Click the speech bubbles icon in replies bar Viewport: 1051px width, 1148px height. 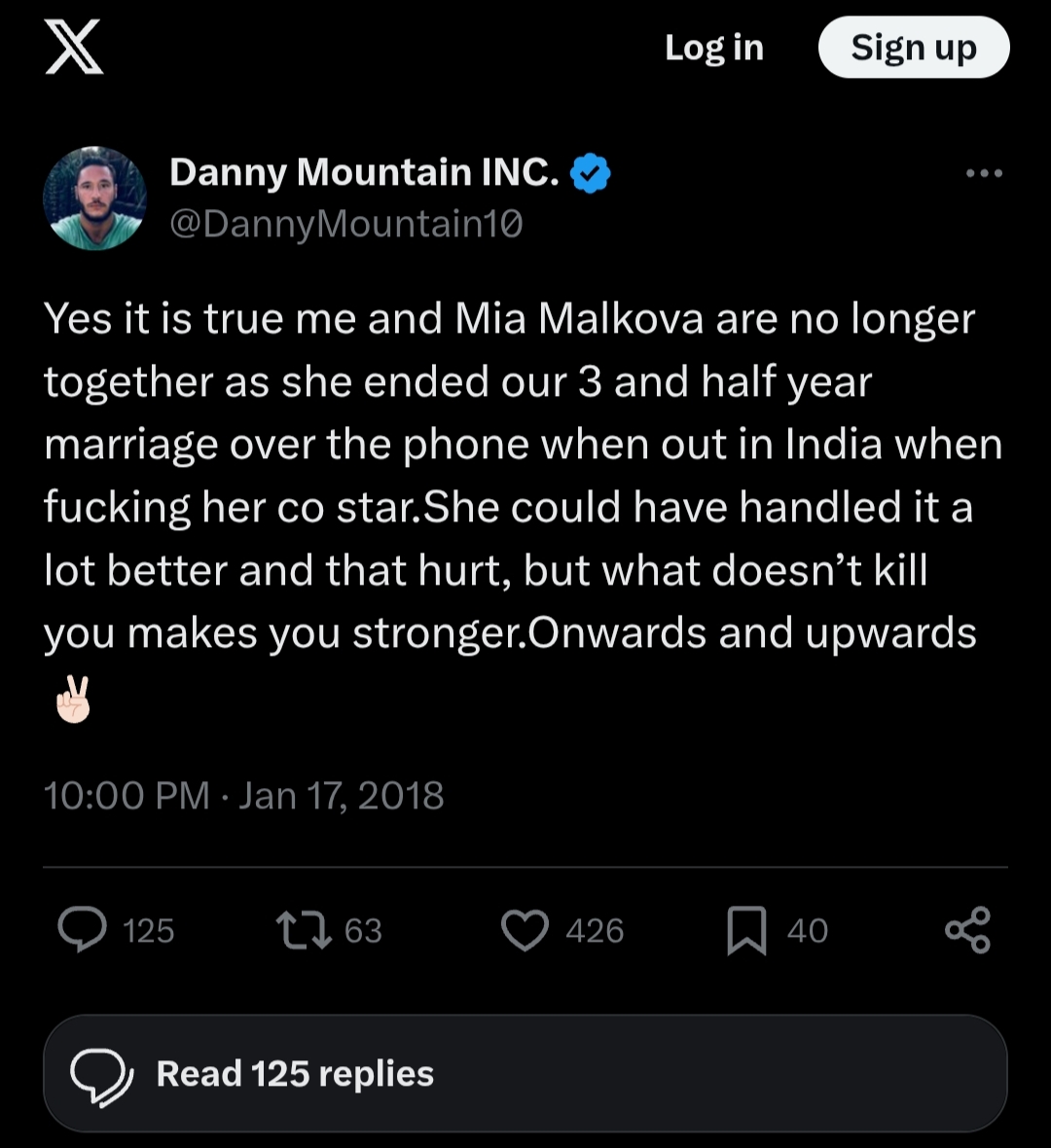(x=102, y=1075)
